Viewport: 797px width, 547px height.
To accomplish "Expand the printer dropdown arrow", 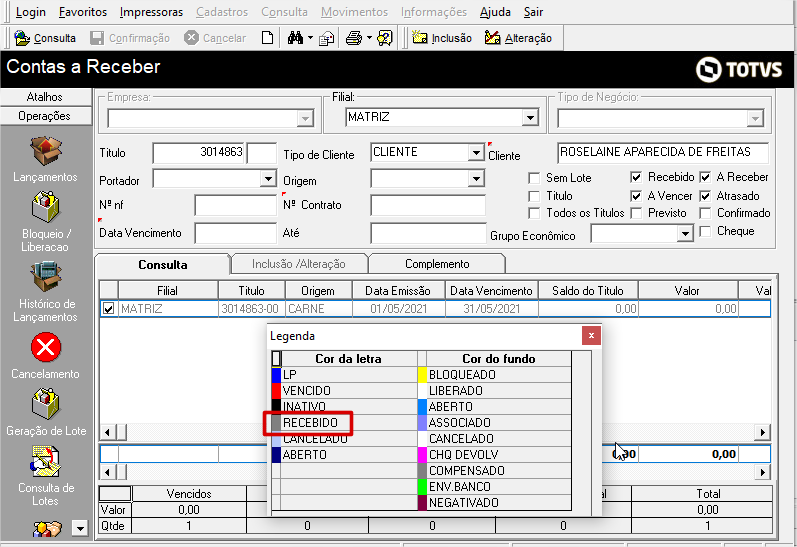I will [369, 38].
